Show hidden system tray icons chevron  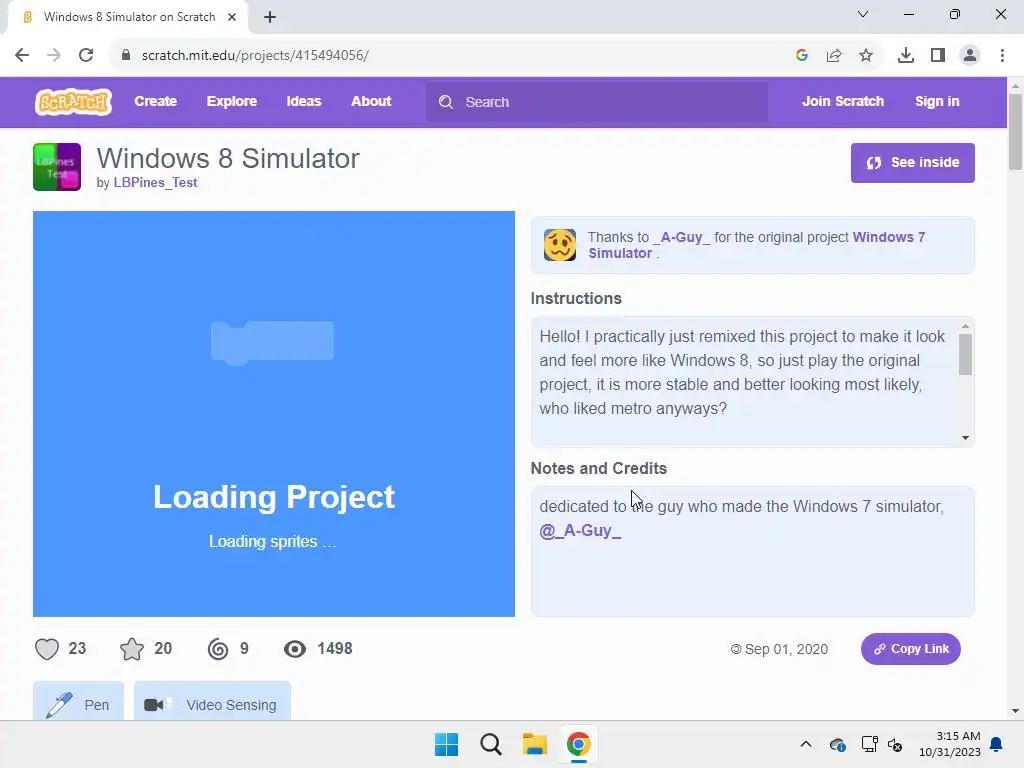(806, 744)
